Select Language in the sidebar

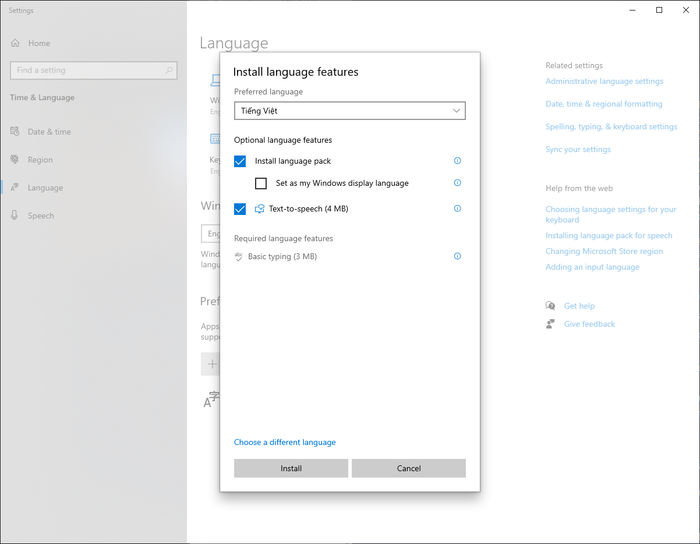tap(45, 188)
